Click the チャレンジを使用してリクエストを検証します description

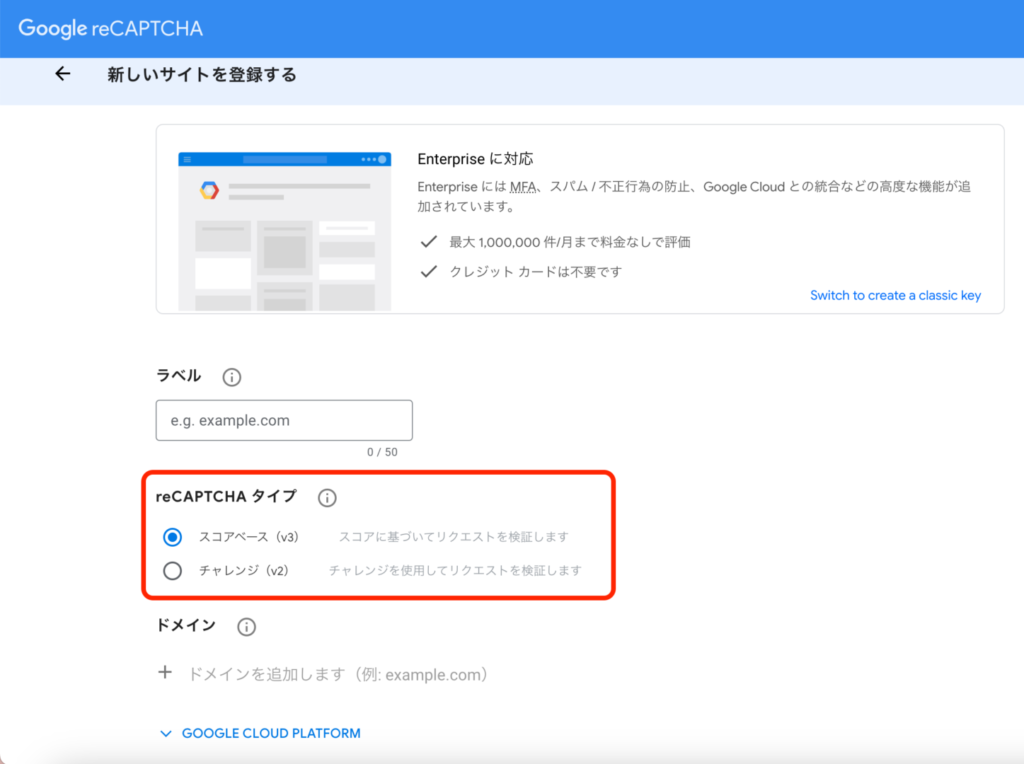[455, 571]
